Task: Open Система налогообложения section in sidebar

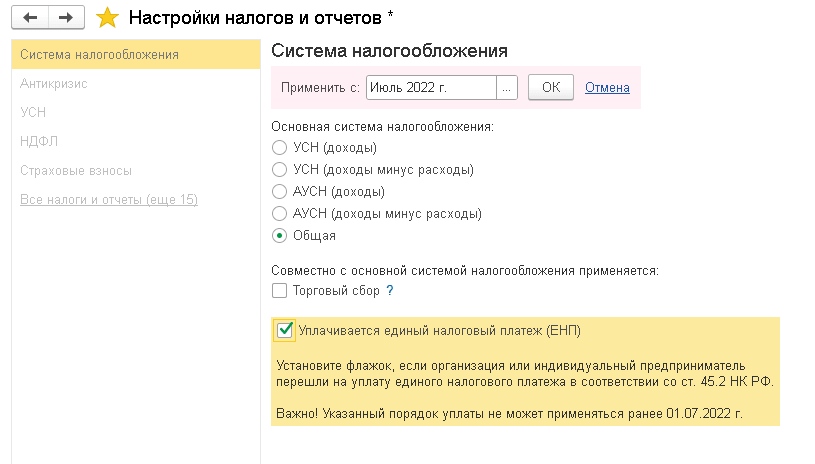Action: pos(99,54)
